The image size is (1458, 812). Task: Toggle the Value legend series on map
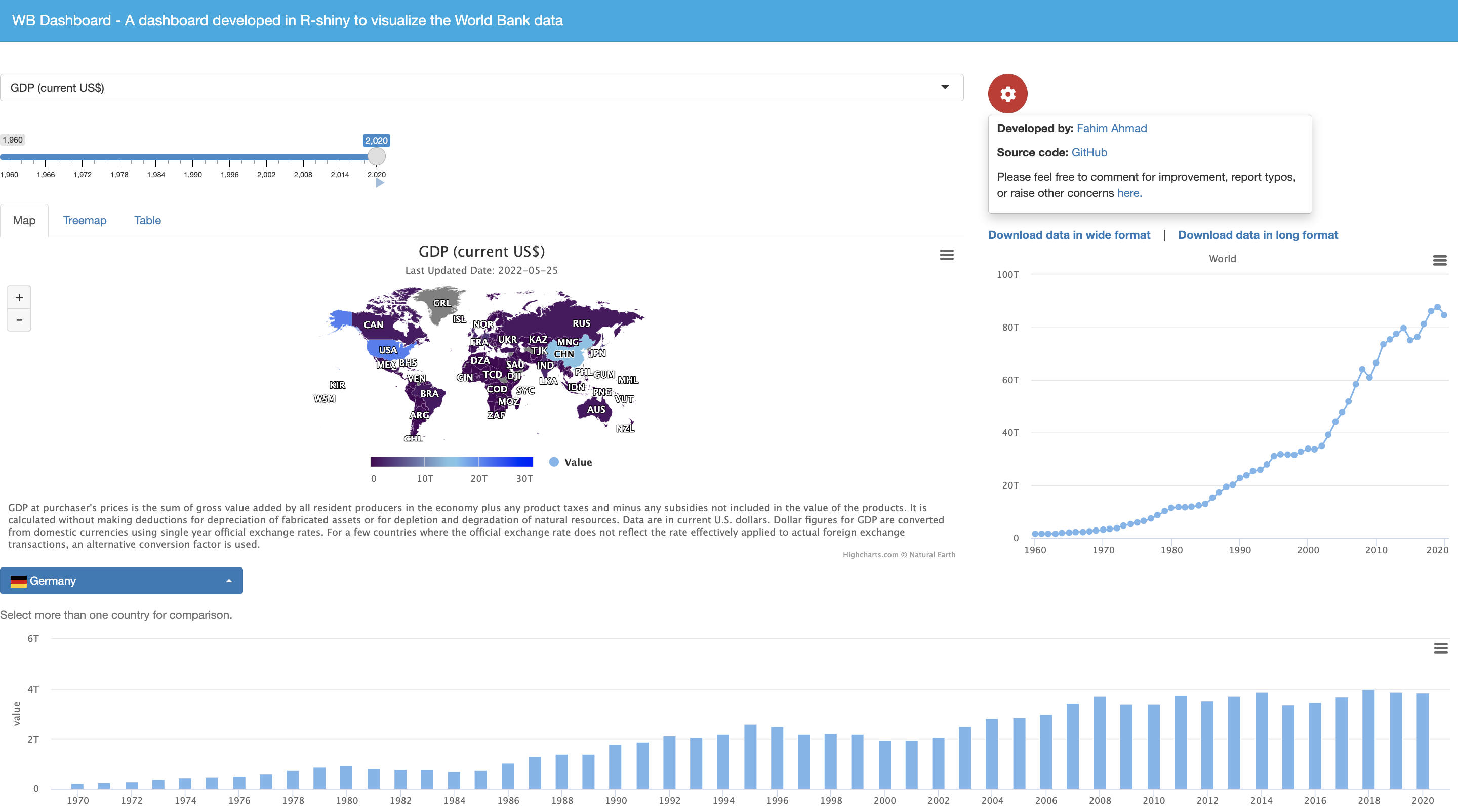[x=571, y=462]
